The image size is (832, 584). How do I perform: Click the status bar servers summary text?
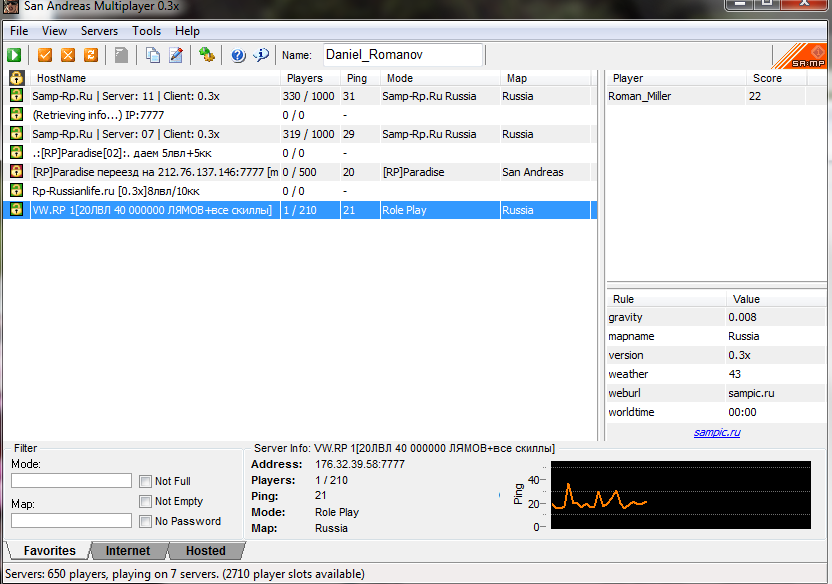(x=185, y=574)
